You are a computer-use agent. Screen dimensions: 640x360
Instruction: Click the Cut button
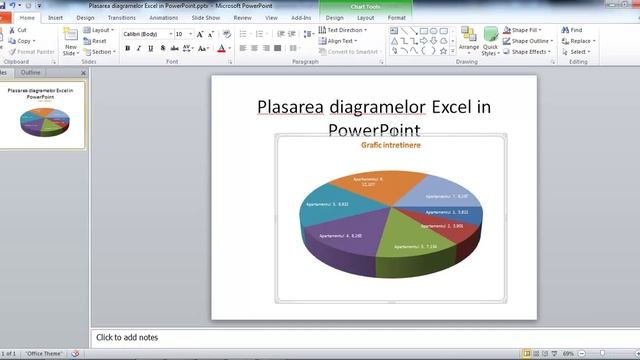click(x=18, y=30)
